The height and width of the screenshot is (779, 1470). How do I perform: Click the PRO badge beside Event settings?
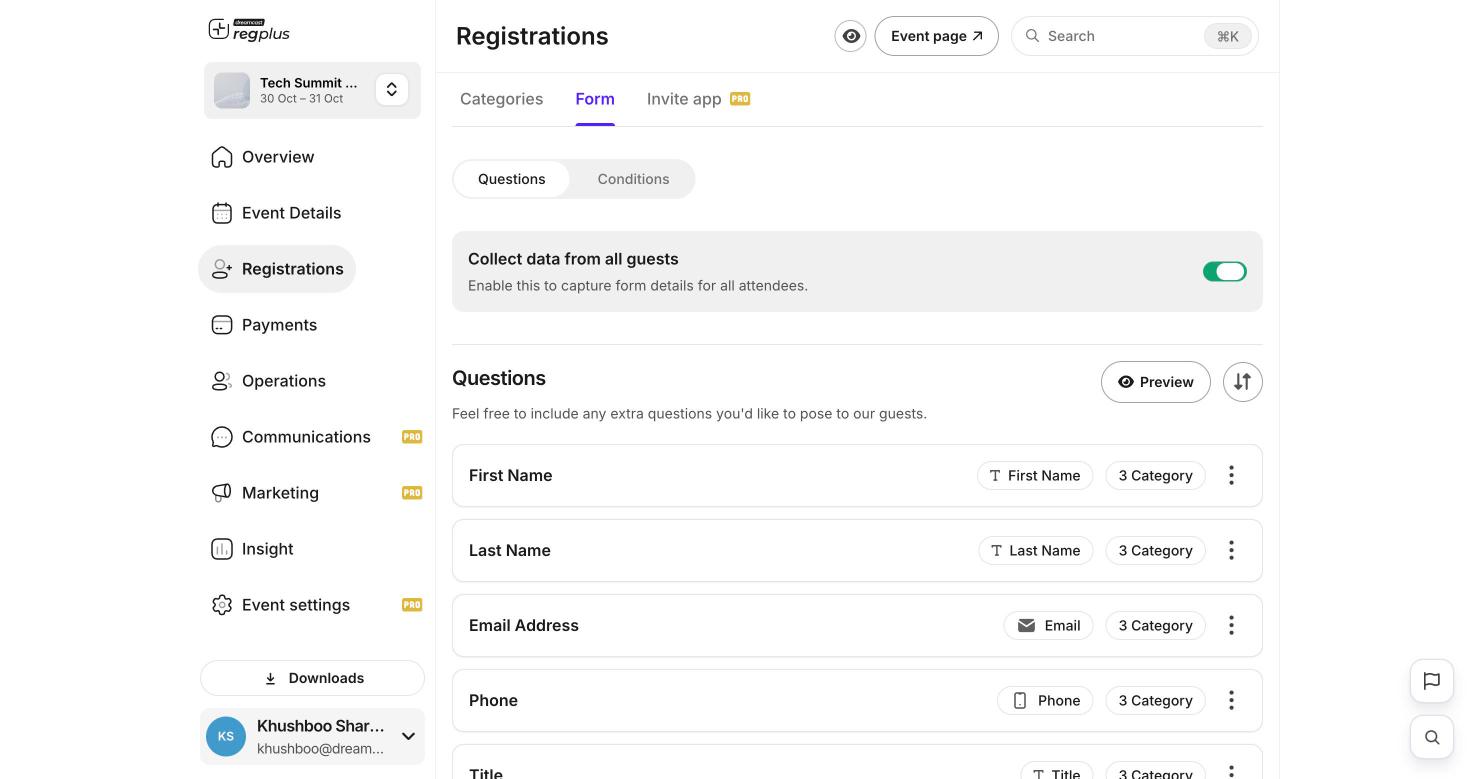click(x=412, y=605)
